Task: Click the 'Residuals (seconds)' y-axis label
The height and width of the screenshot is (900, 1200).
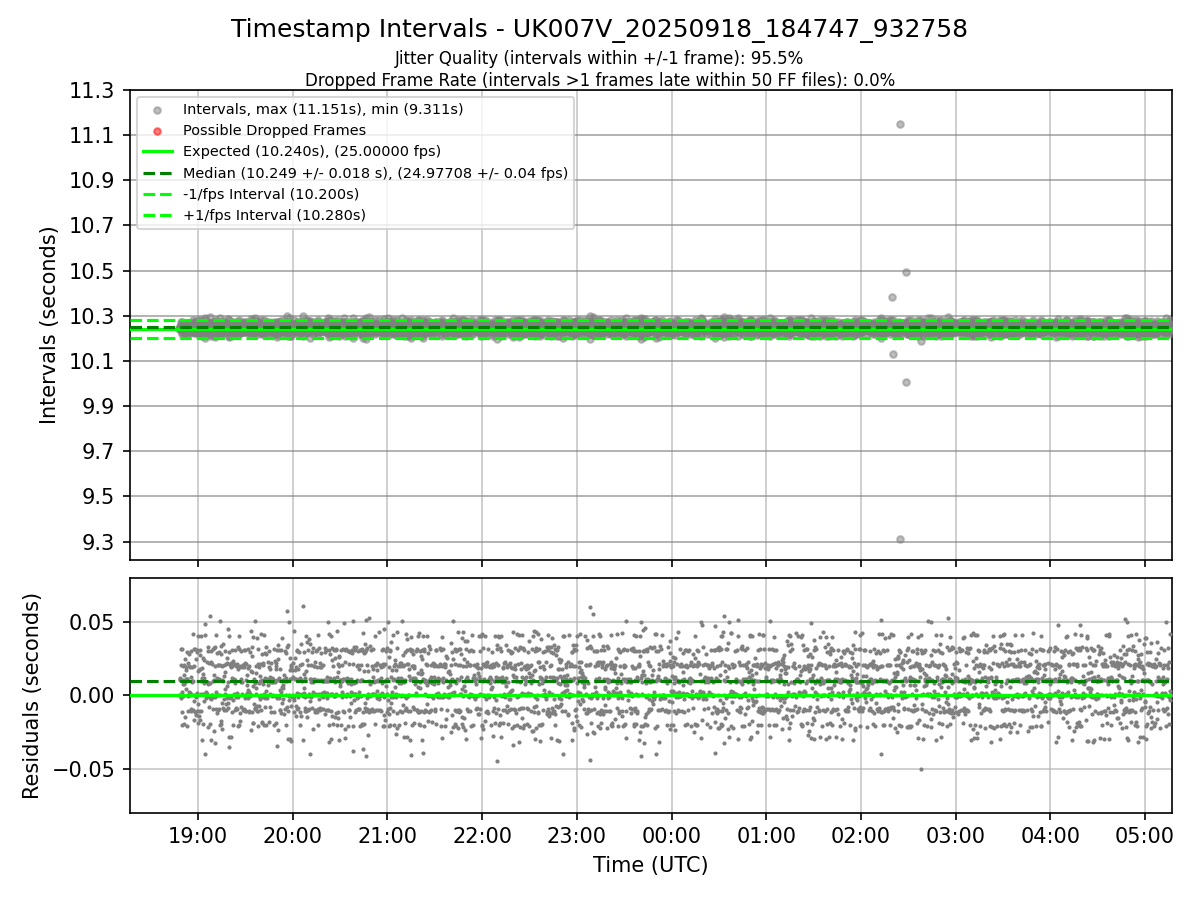Action: (x=32, y=696)
